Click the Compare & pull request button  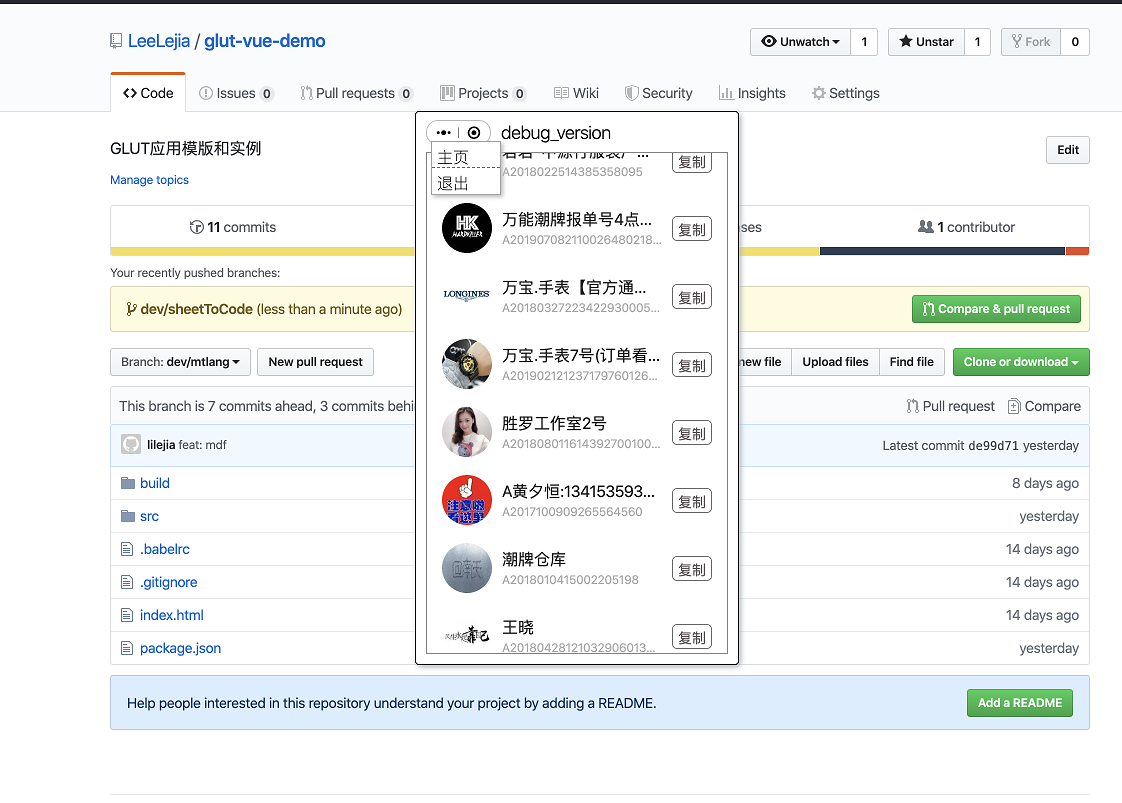tap(996, 309)
